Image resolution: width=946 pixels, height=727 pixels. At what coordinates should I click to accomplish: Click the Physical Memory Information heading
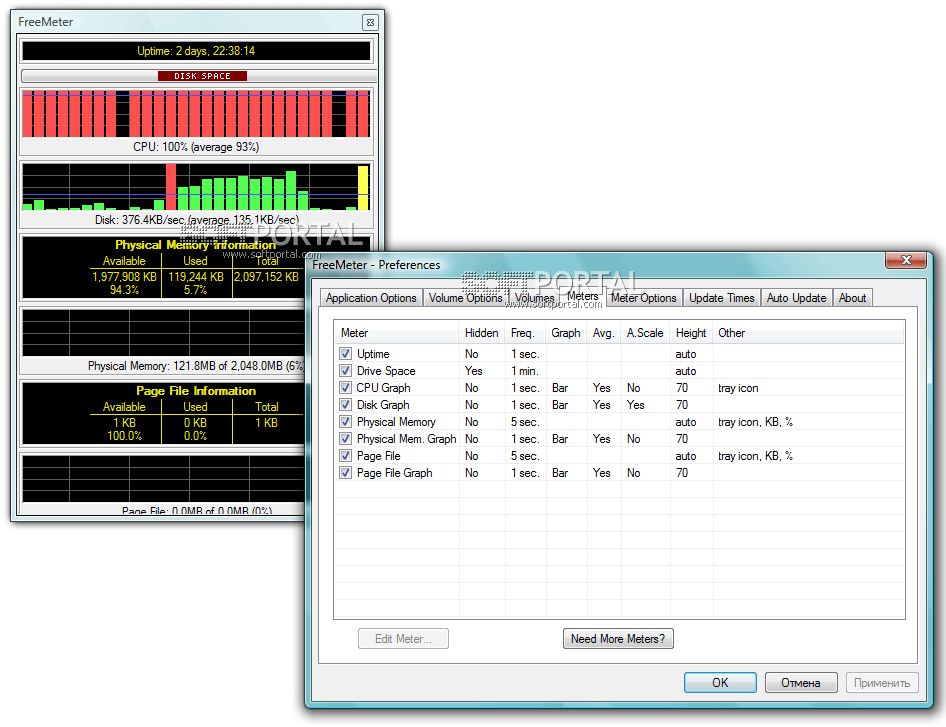pos(196,245)
